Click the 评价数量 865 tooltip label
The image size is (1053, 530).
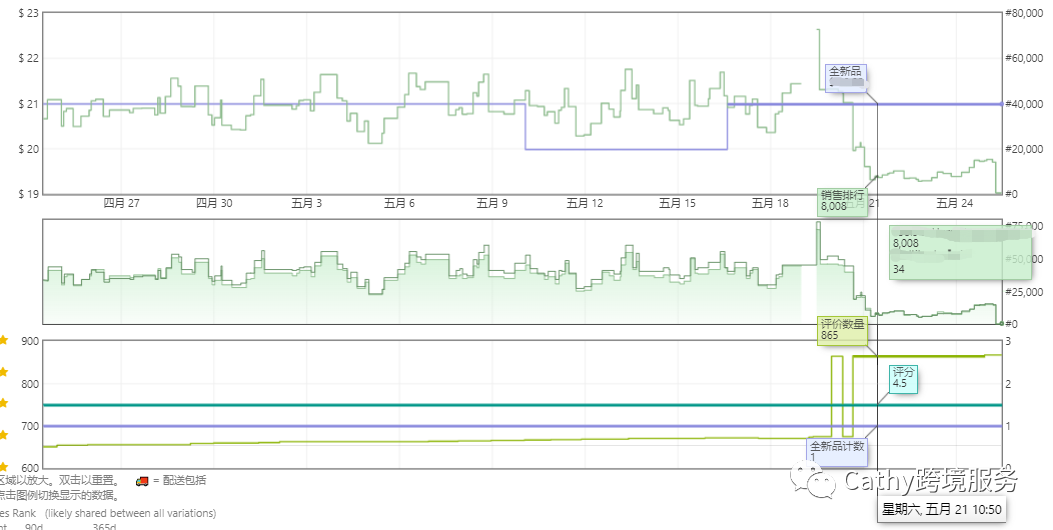pyautogui.click(x=842, y=330)
